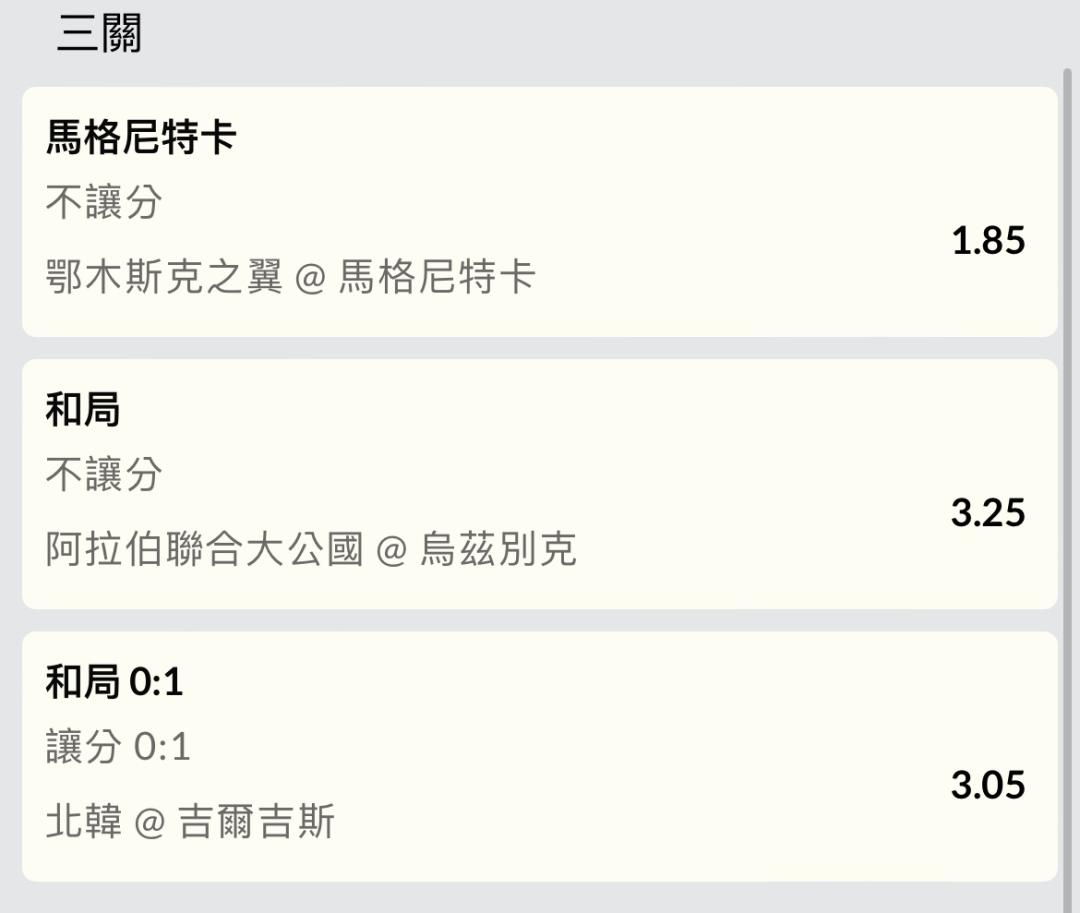This screenshot has width=1080, height=913.
Task: Click 不讓分 label in the 烏茲別克 match card
Action: [104, 475]
